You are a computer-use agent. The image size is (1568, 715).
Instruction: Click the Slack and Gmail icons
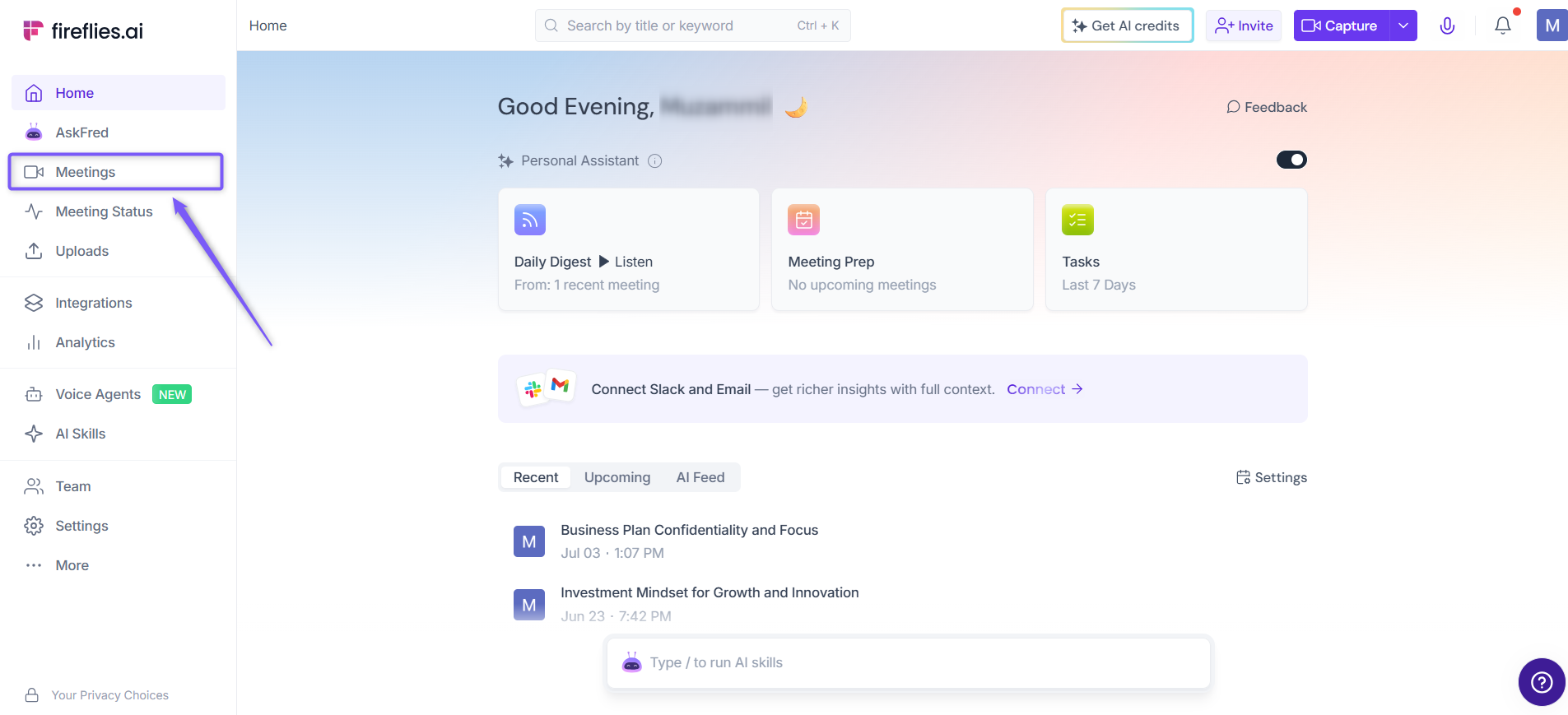pos(547,388)
